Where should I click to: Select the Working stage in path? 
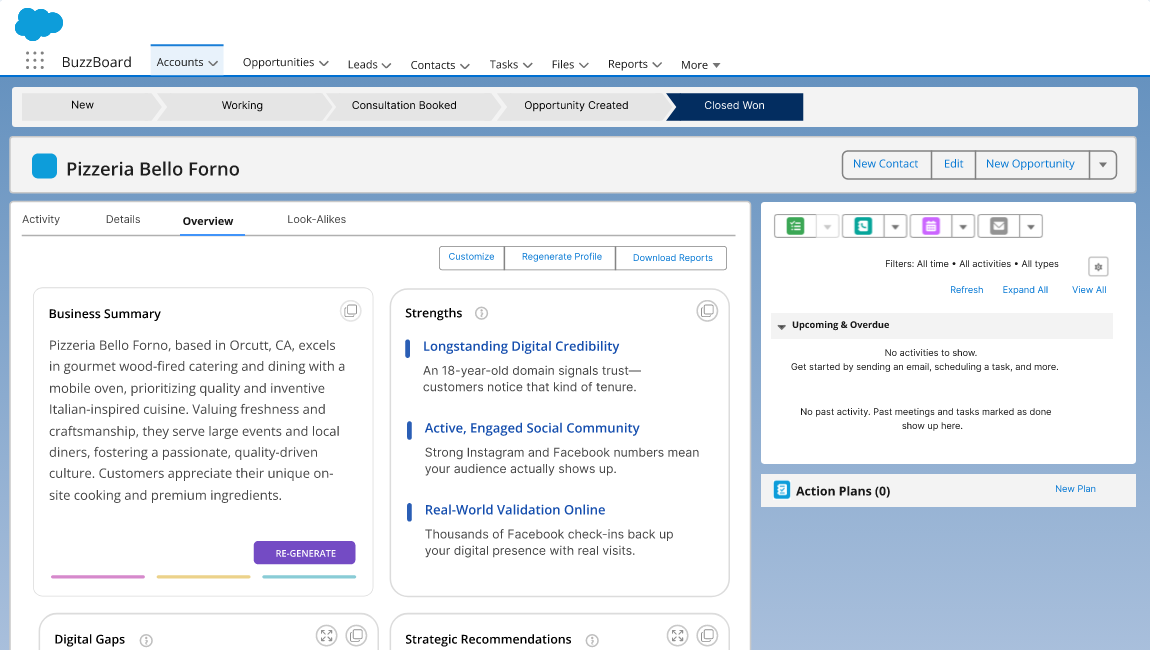point(242,106)
